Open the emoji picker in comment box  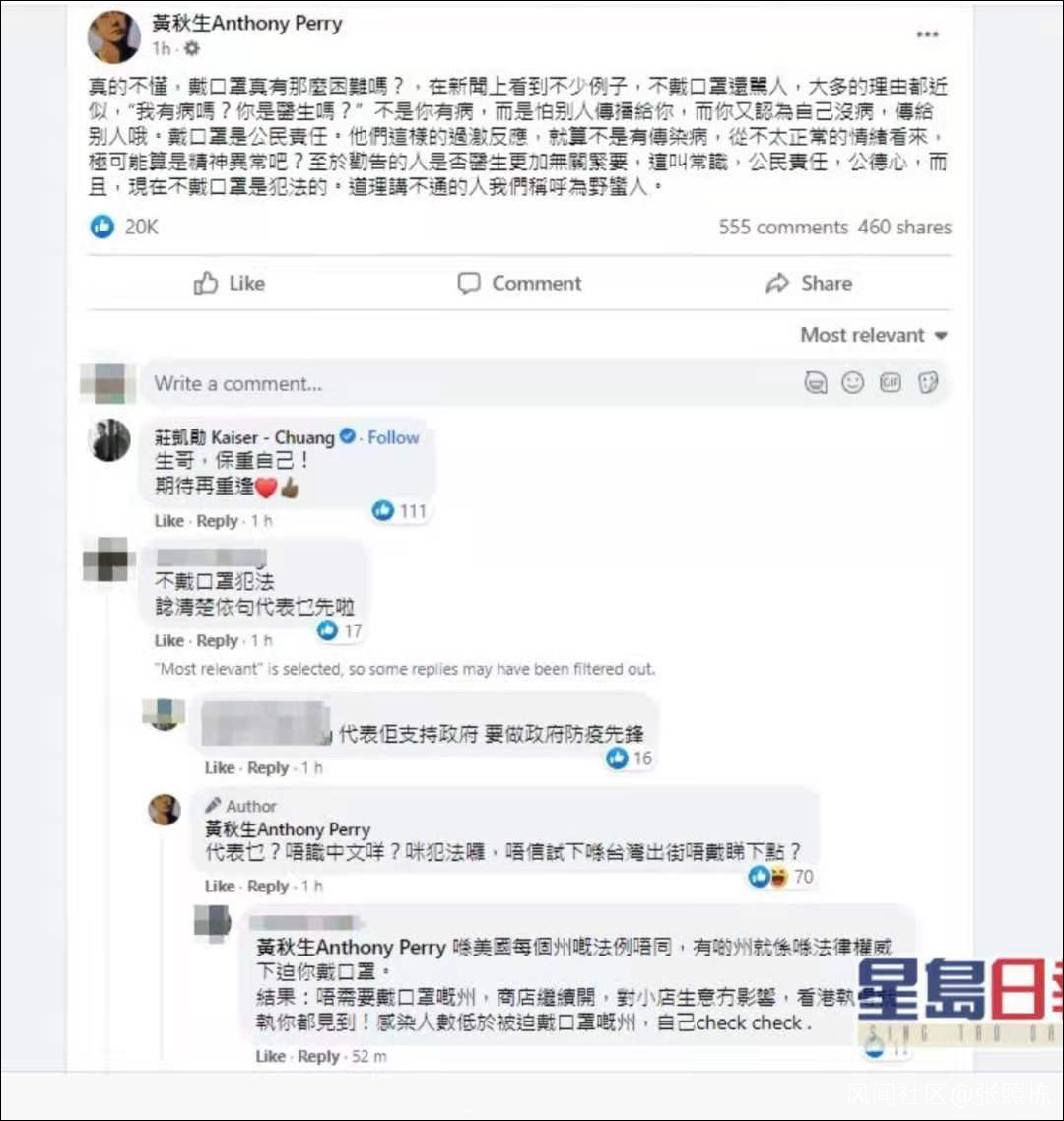(852, 383)
